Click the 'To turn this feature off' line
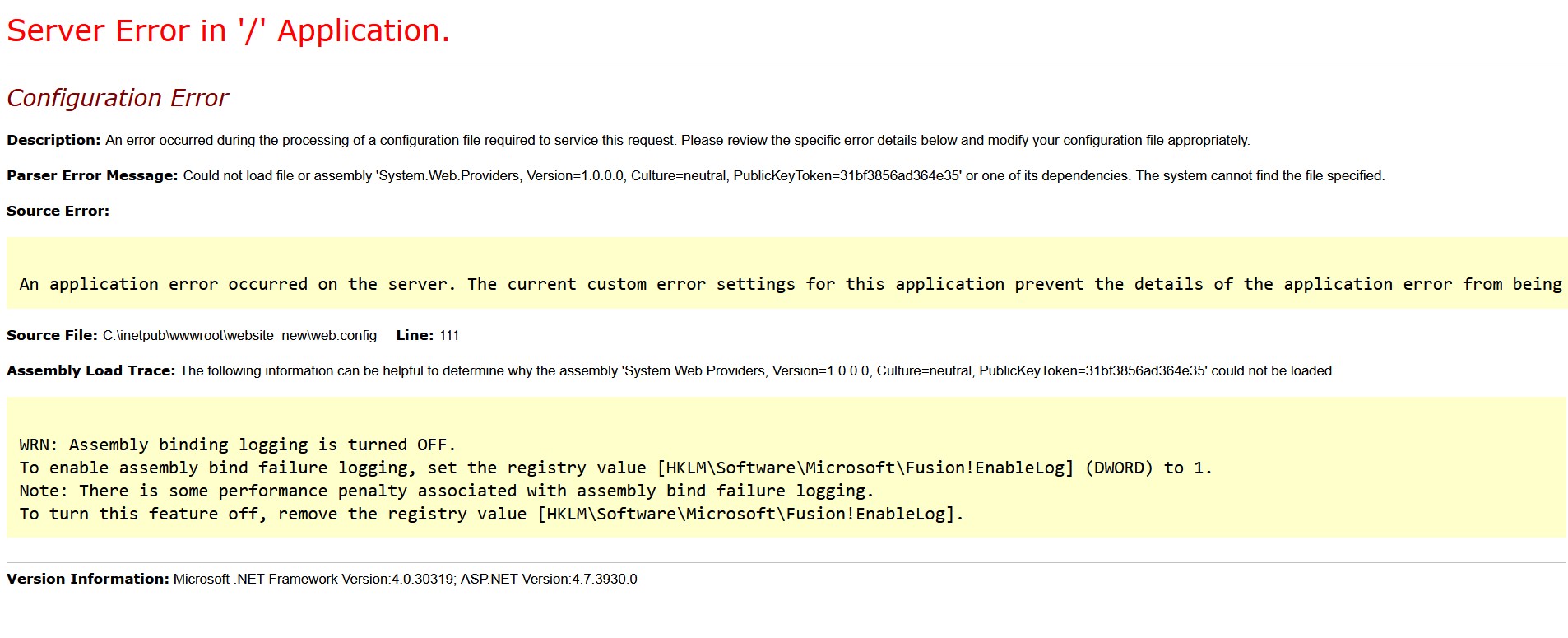The width and height of the screenshot is (1568, 638). (x=491, y=515)
